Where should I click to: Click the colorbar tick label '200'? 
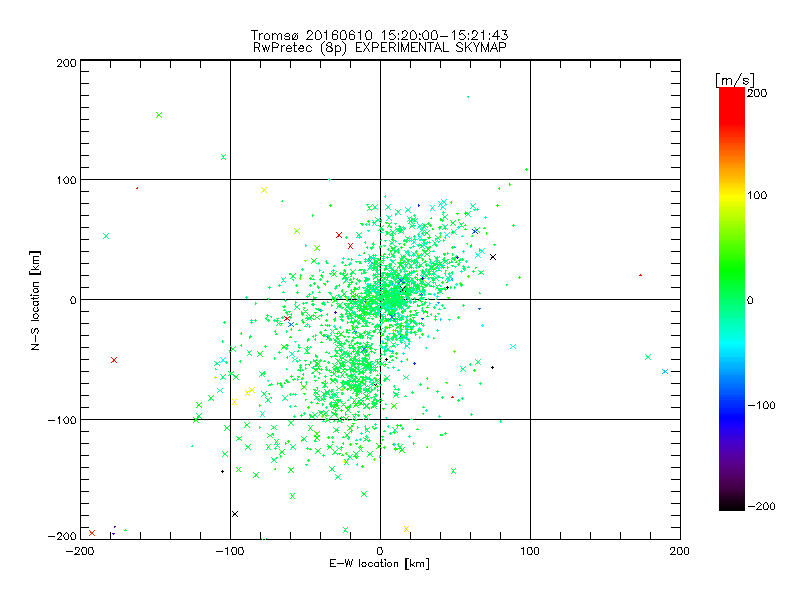(x=757, y=93)
